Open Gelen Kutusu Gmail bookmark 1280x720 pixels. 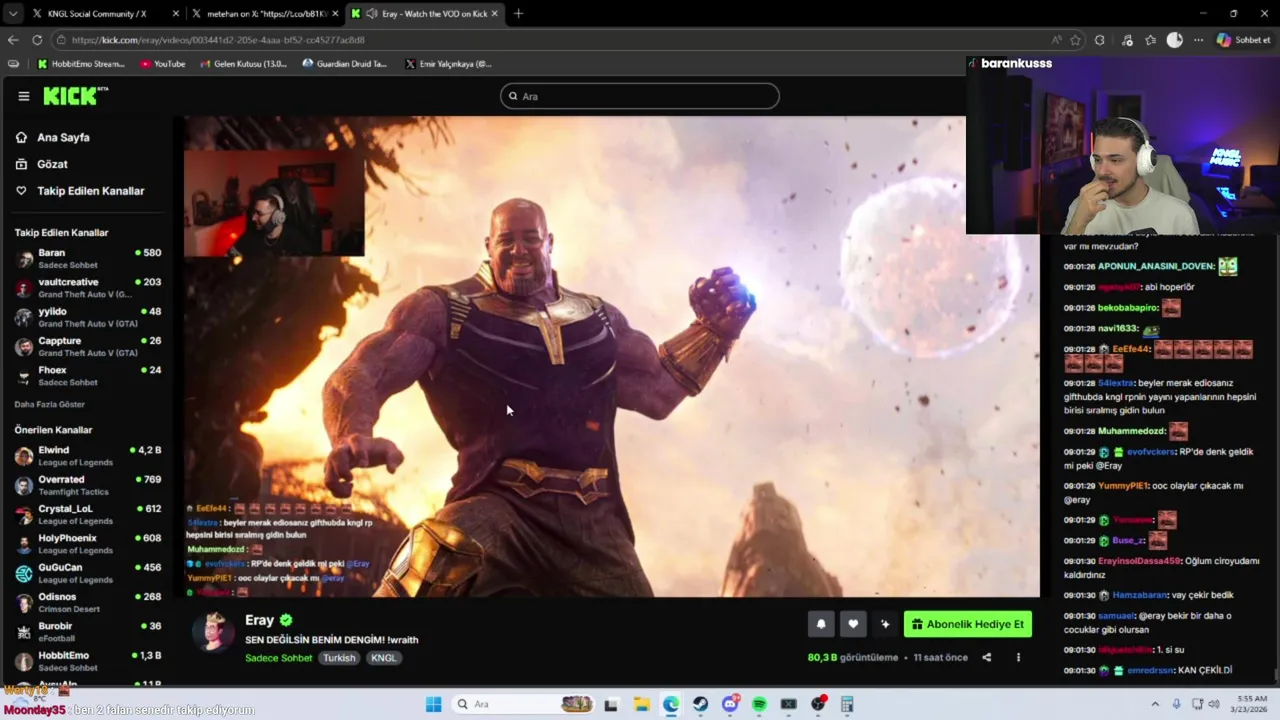pos(243,64)
